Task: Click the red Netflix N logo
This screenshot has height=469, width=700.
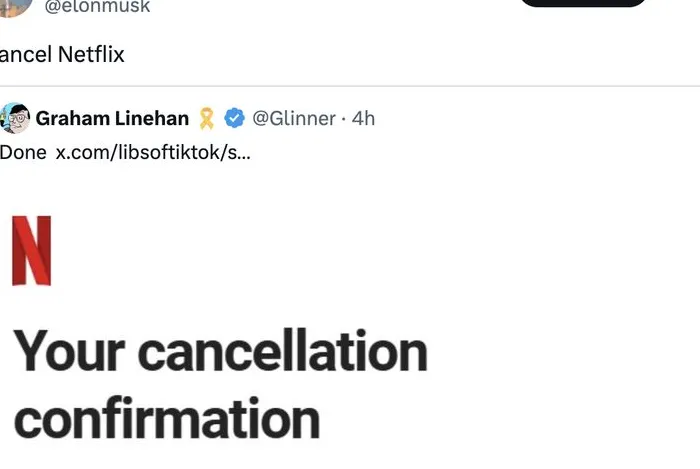Action: click(31, 250)
